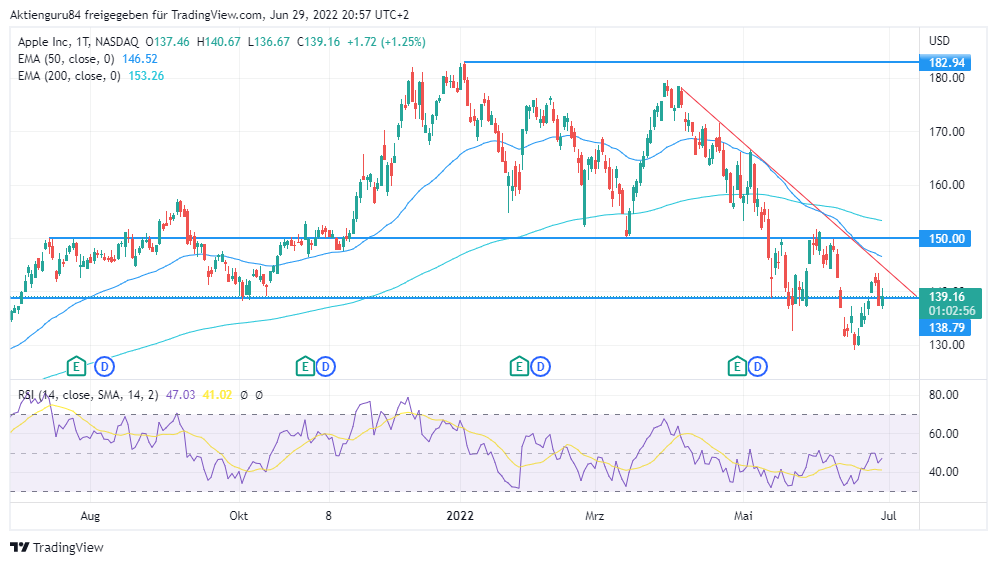Screen dimensions: 997x565
Task: Click the current price 139.16 label
Action: click(x=947, y=297)
